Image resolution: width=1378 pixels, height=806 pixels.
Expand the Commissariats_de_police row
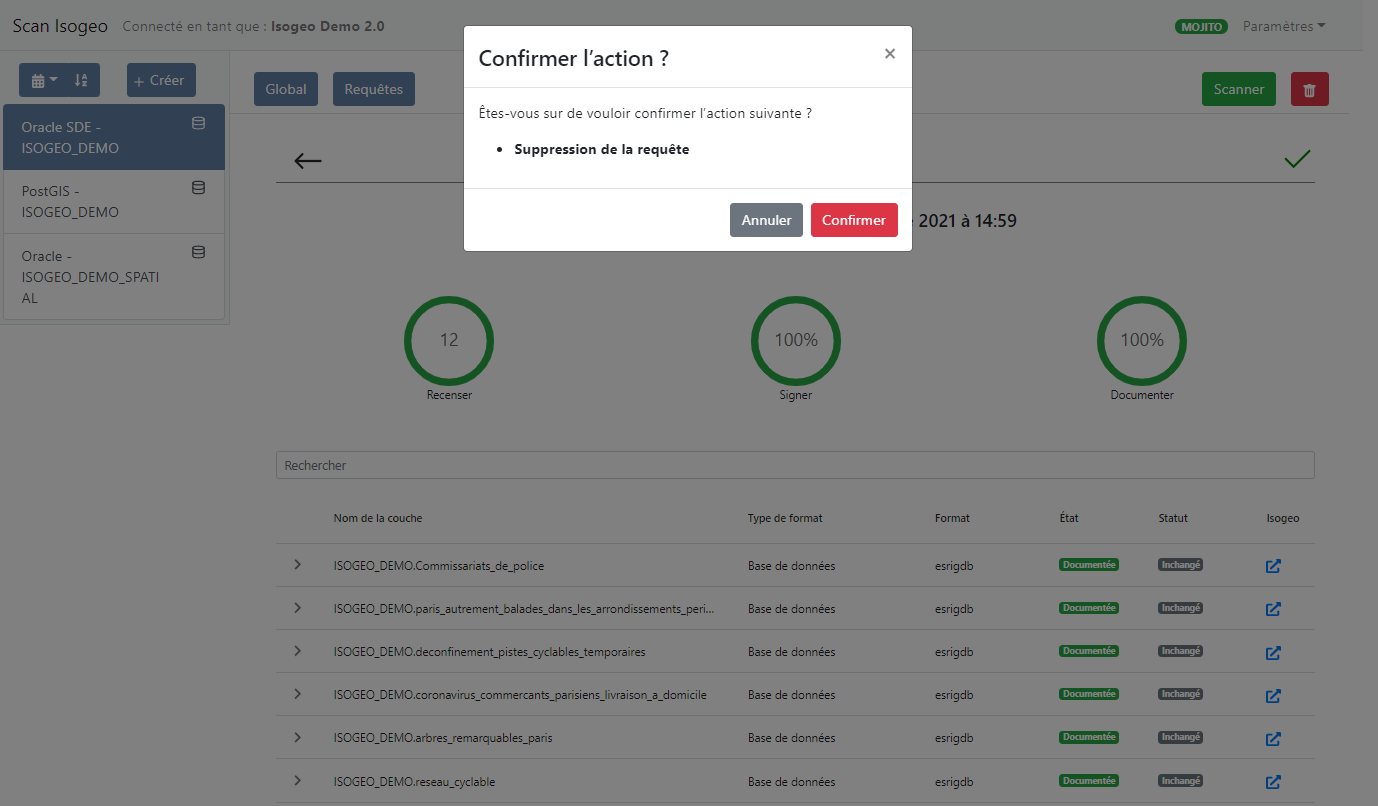point(297,565)
